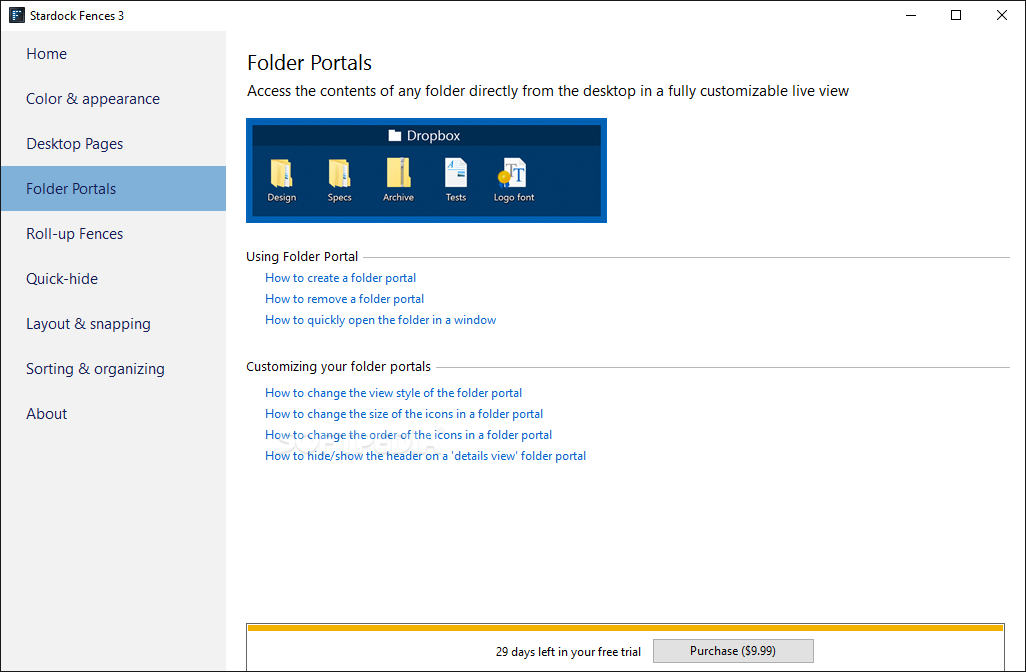The image size is (1026, 672).
Task: Click the Purchase ($9.99) button
Action: point(733,651)
